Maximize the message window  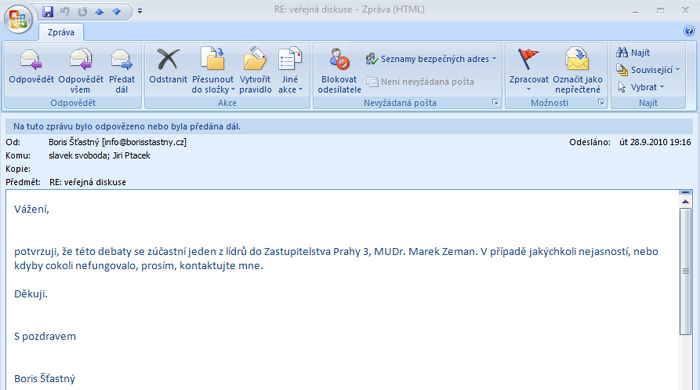[x=660, y=10]
